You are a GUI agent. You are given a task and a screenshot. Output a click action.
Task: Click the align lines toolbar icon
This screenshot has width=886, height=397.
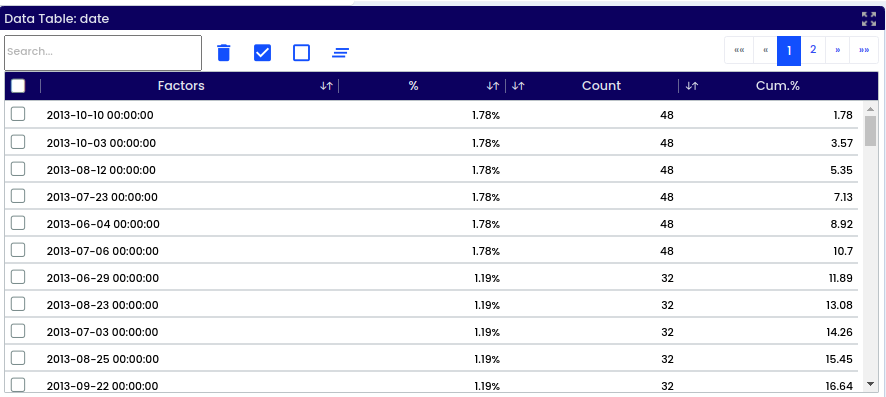(x=340, y=53)
